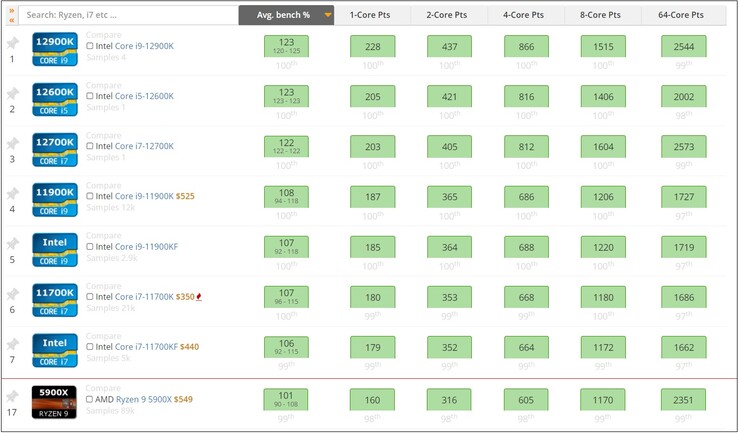
Task: Pin the Core i9-12900K row
Action: [13, 44]
